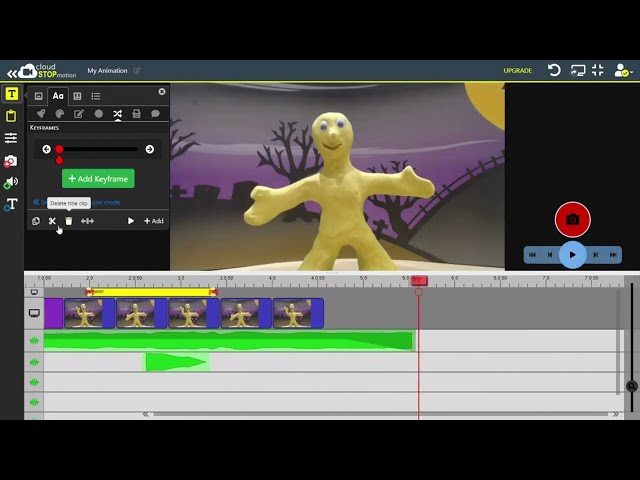The image size is (640, 480).
Task: Click the switch to simple mode link
Action: [x=77, y=202]
